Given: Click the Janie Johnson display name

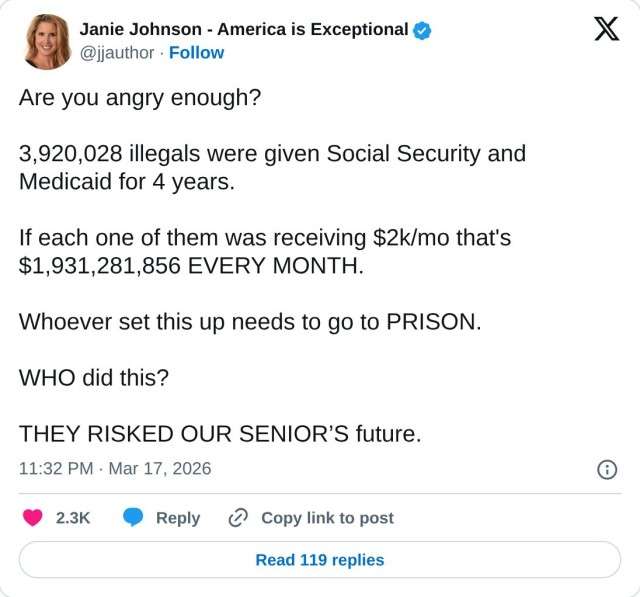Looking at the screenshot, I should point(243,29).
